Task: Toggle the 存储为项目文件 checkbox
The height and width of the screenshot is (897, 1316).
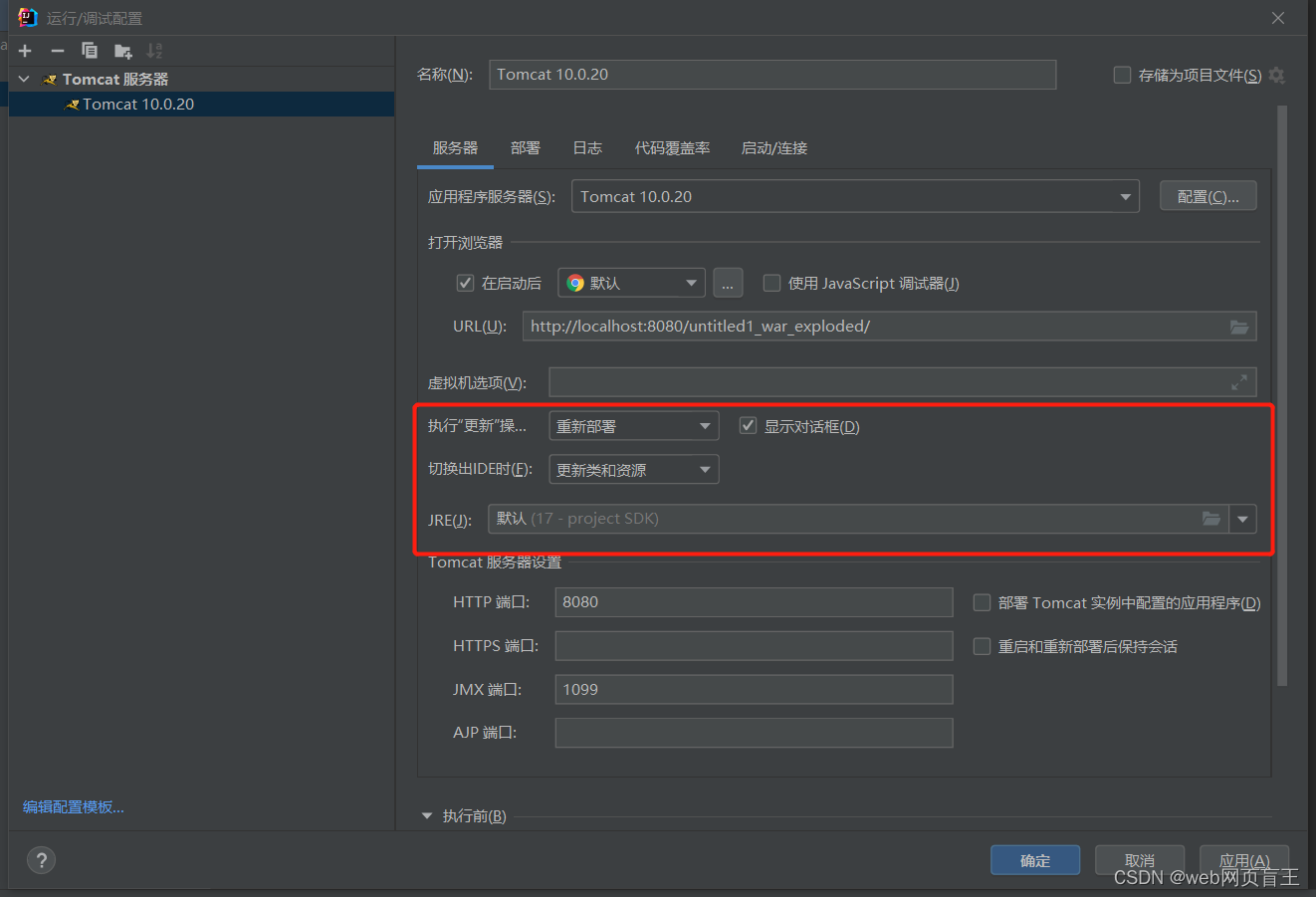Action: tap(1122, 75)
